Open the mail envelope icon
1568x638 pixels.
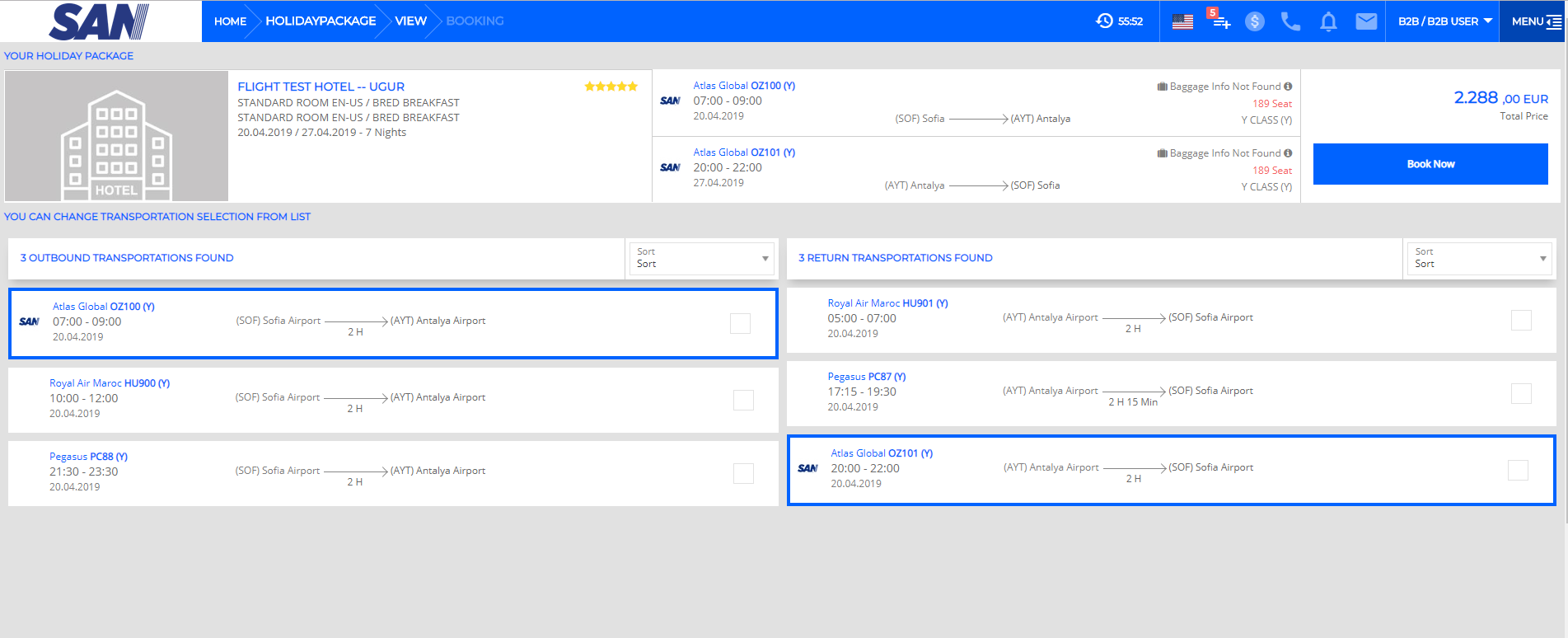coord(1366,21)
